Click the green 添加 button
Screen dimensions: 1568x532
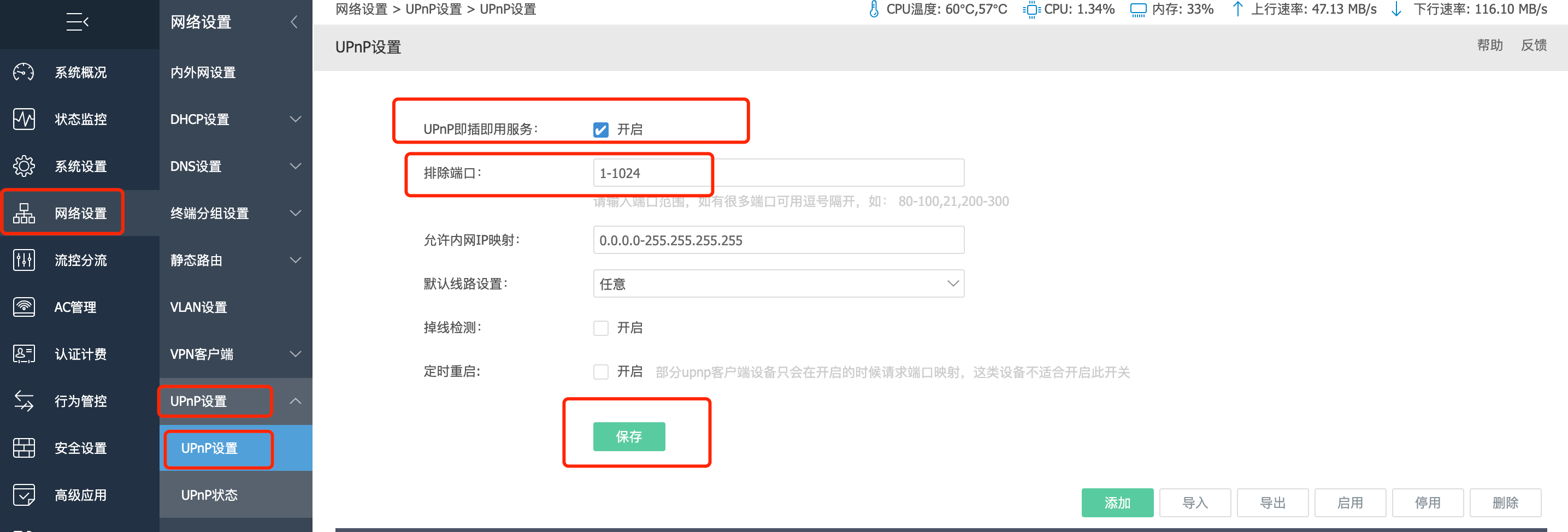[x=1116, y=503]
